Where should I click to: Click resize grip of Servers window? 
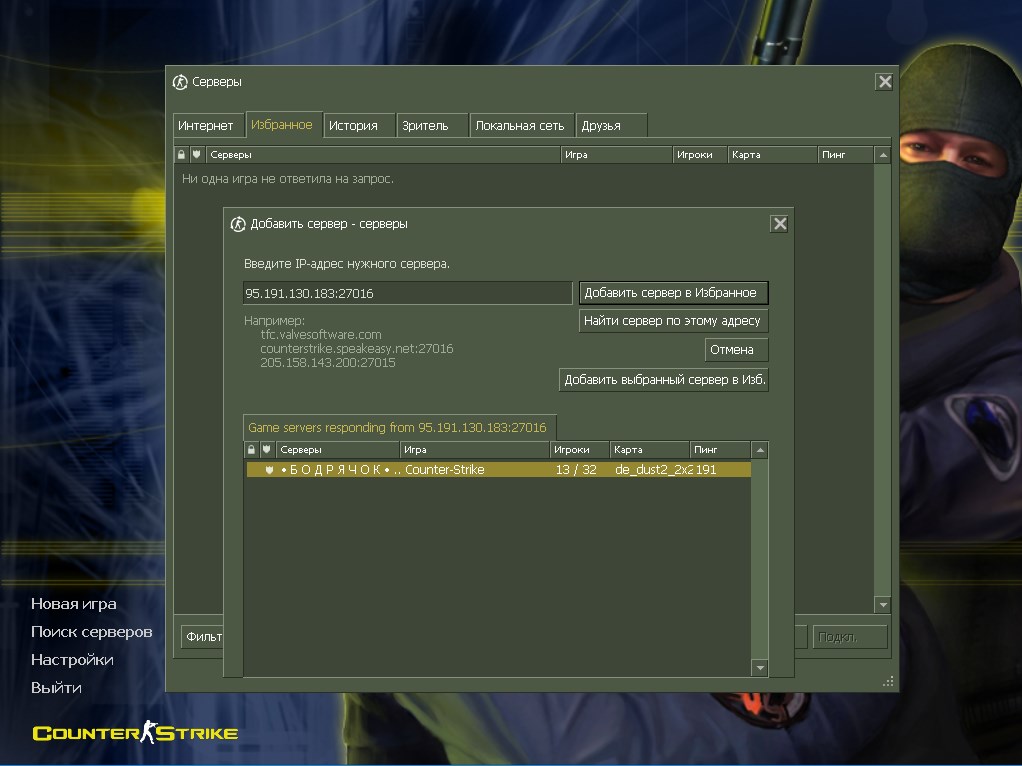click(x=888, y=681)
